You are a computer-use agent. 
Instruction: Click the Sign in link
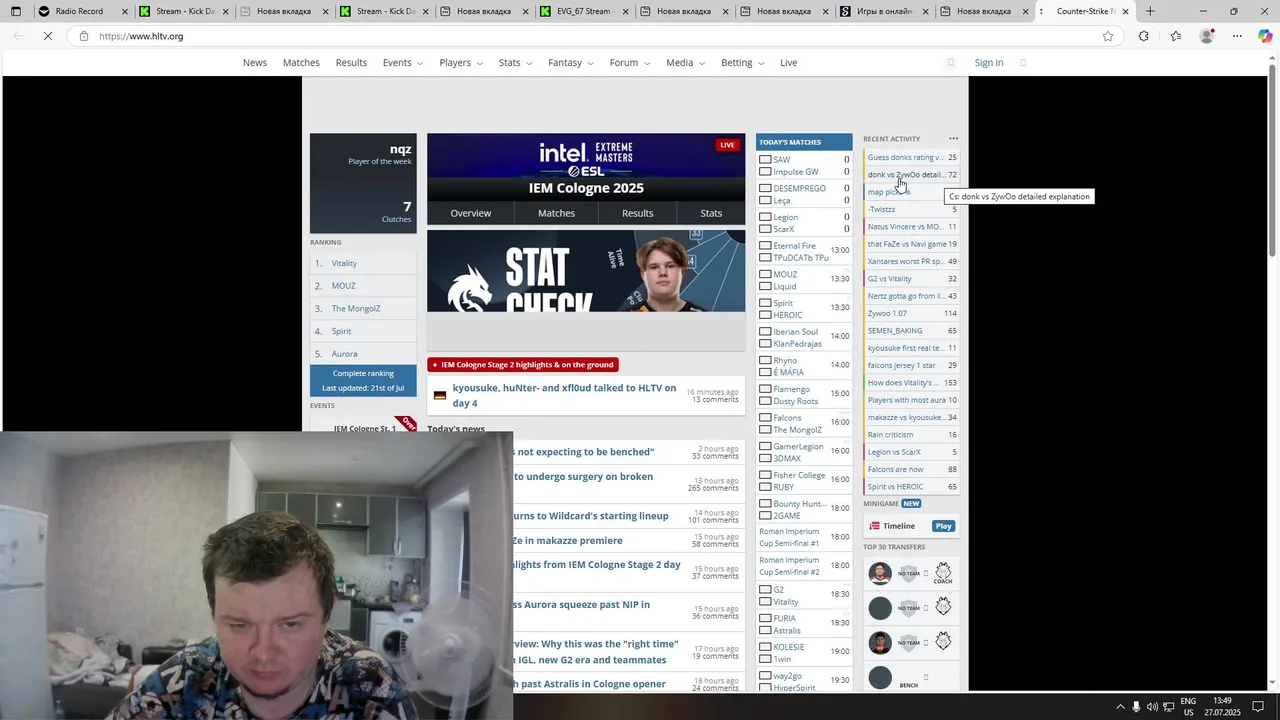point(989,62)
